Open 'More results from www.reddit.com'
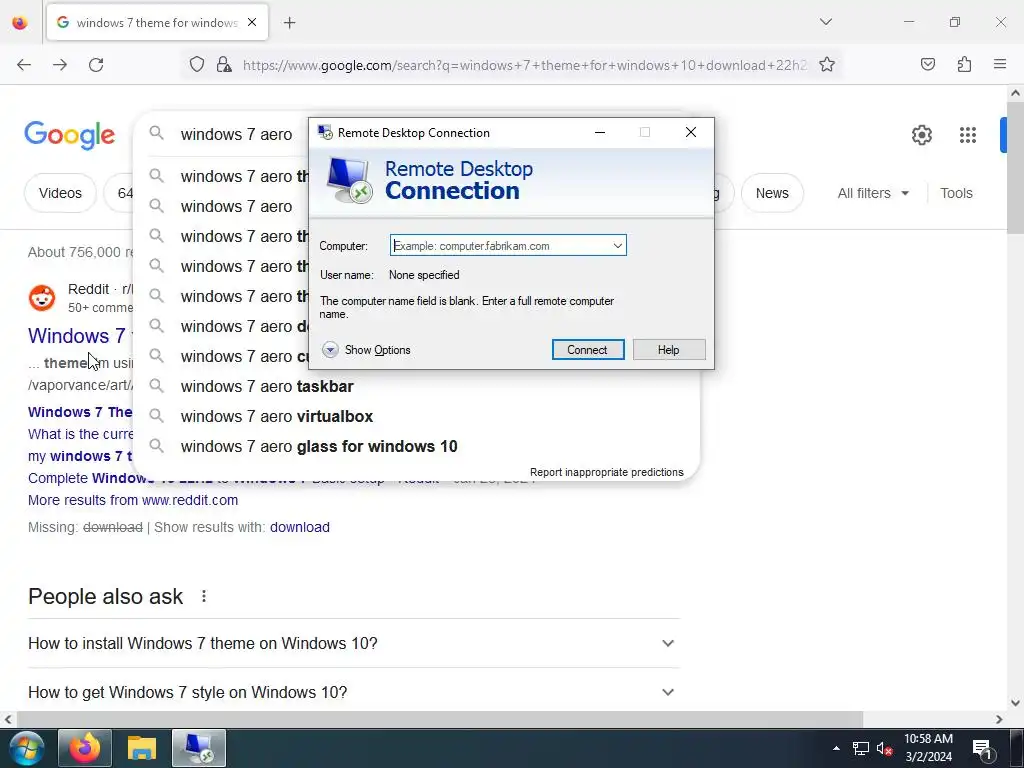 pos(133,500)
